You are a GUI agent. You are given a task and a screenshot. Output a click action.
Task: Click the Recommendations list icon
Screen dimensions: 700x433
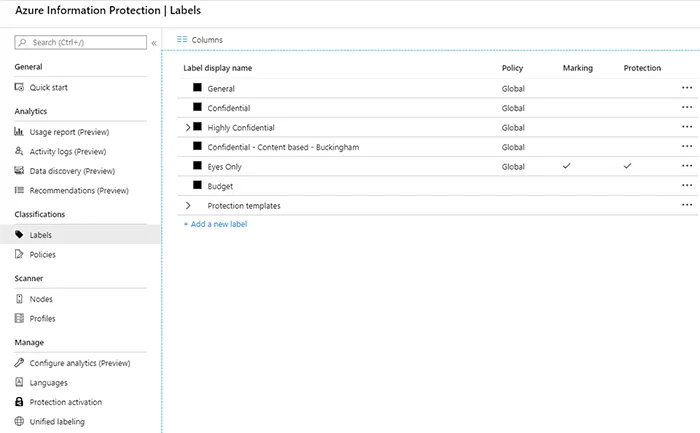pyautogui.click(x=19, y=190)
